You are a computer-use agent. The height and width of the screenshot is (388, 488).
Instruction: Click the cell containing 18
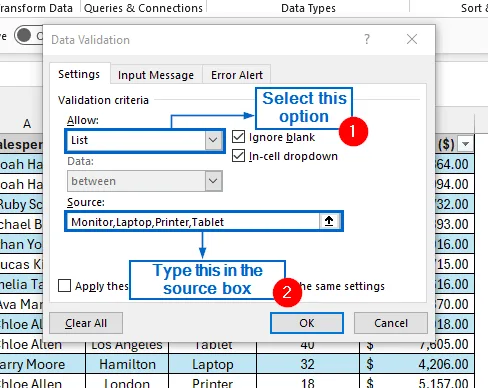click(308, 382)
